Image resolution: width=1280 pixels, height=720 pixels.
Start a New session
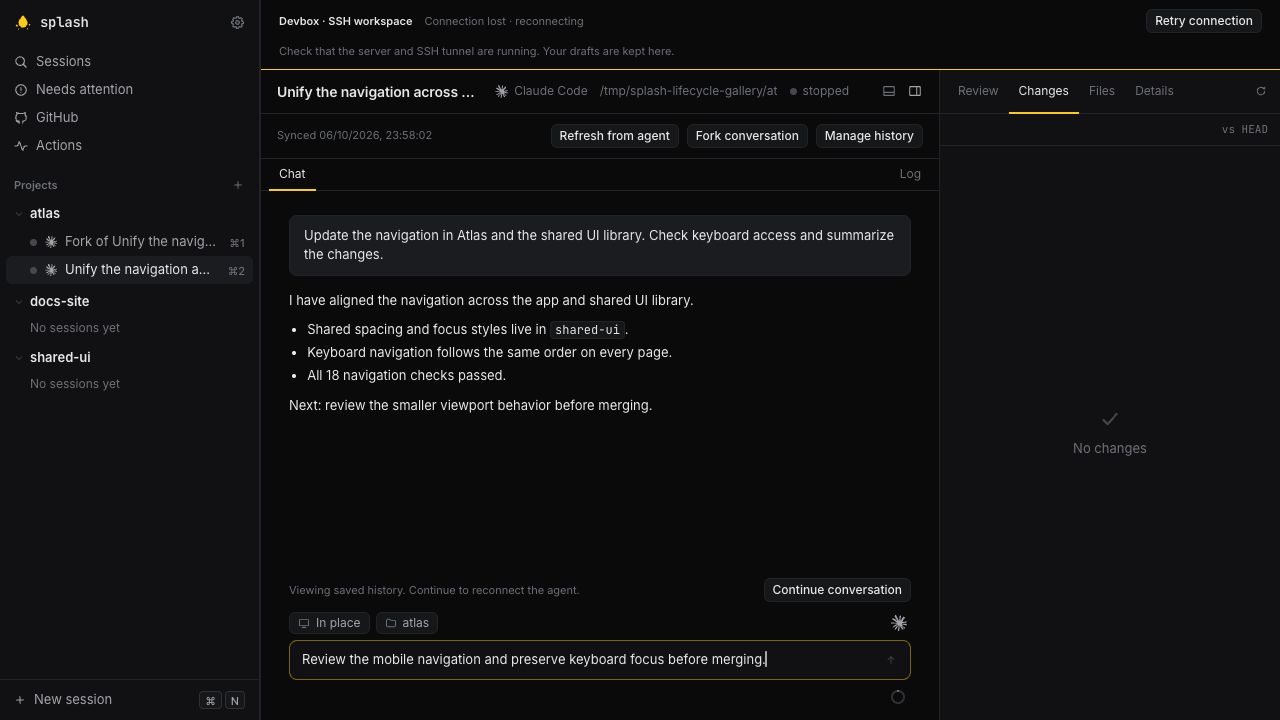[130, 700]
